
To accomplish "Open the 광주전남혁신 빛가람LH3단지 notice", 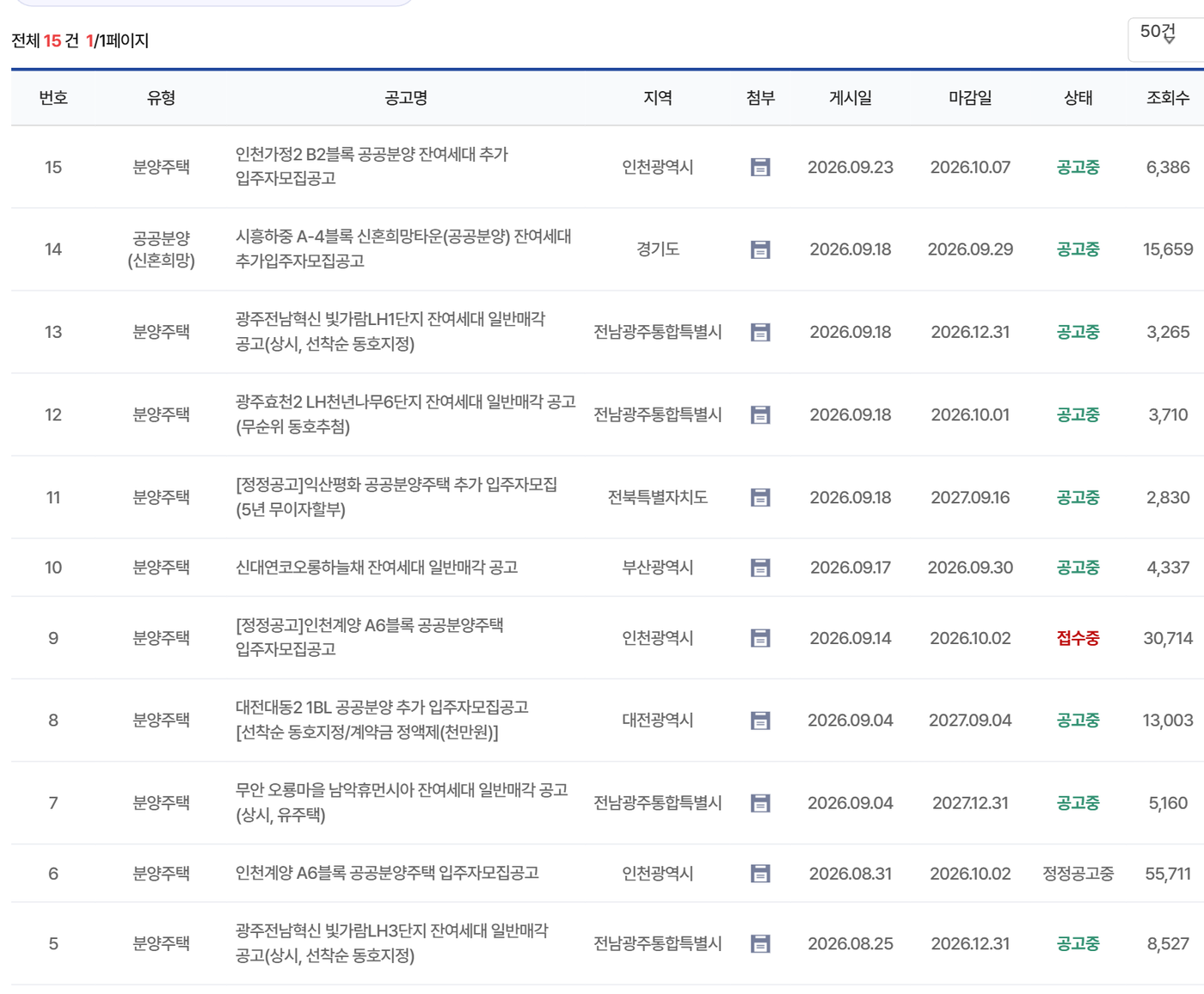I will coord(392,943).
